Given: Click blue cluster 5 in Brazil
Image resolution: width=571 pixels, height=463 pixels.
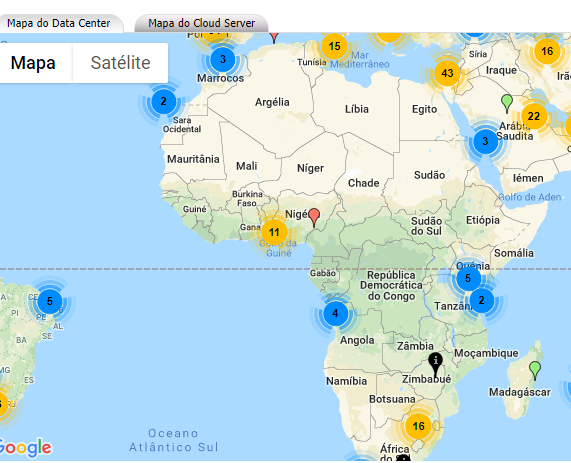Looking at the screenshot, I should 50,301.
